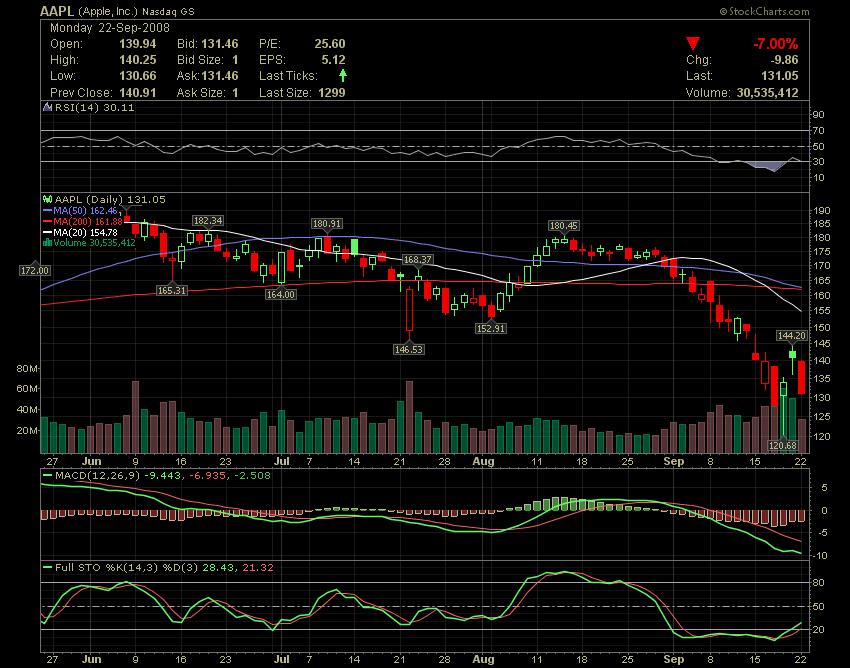Click the red MA(200) legend line
Viewport: 850px width, 668px height.
click(x=48, y=221)
